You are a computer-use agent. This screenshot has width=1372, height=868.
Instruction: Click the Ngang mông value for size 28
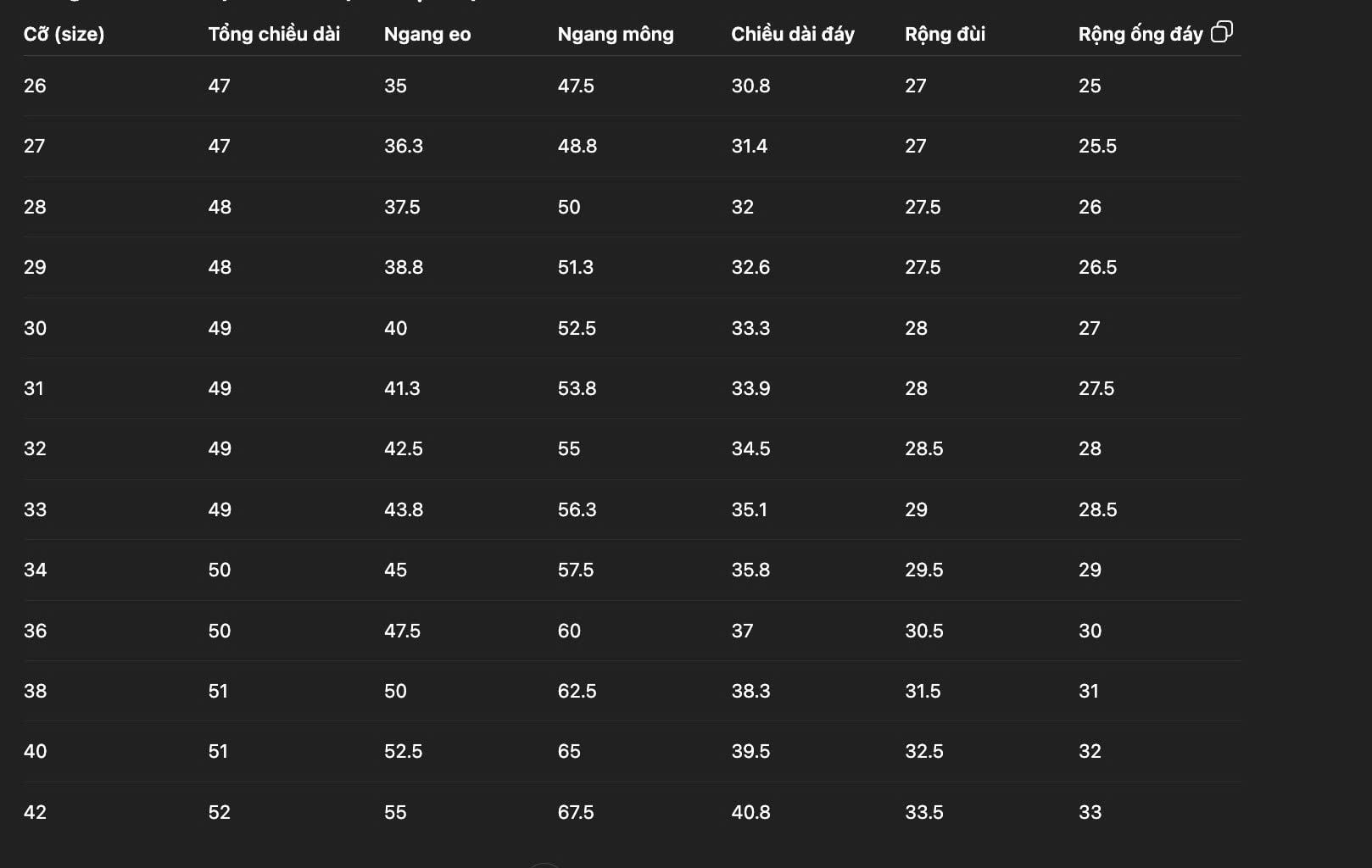tap(569, 207)
